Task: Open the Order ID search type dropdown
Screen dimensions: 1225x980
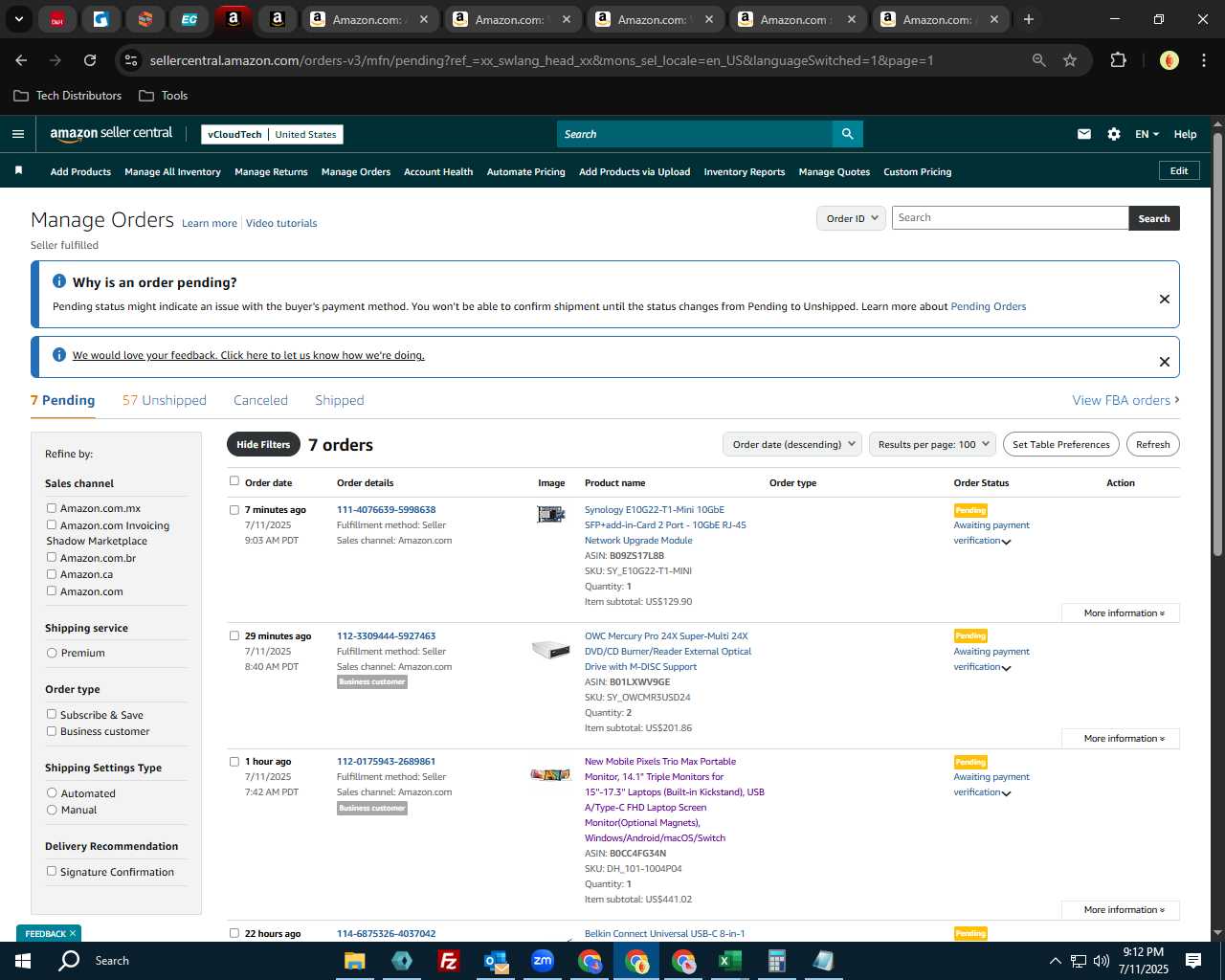Action: click(852, 218)
